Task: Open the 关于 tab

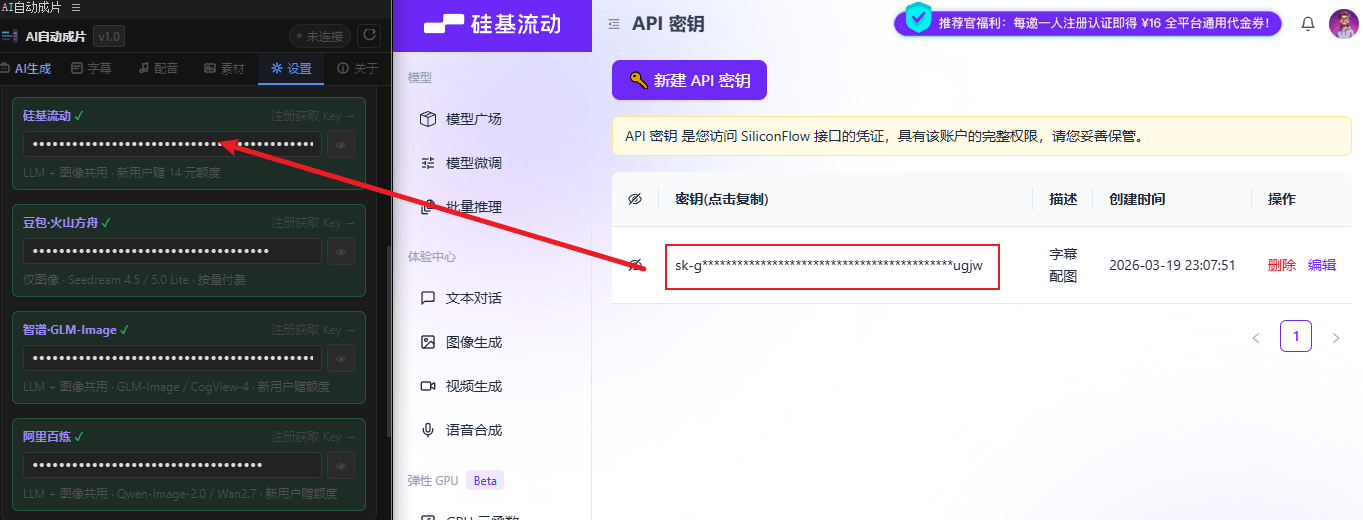Action: click(x=358, y=68)
